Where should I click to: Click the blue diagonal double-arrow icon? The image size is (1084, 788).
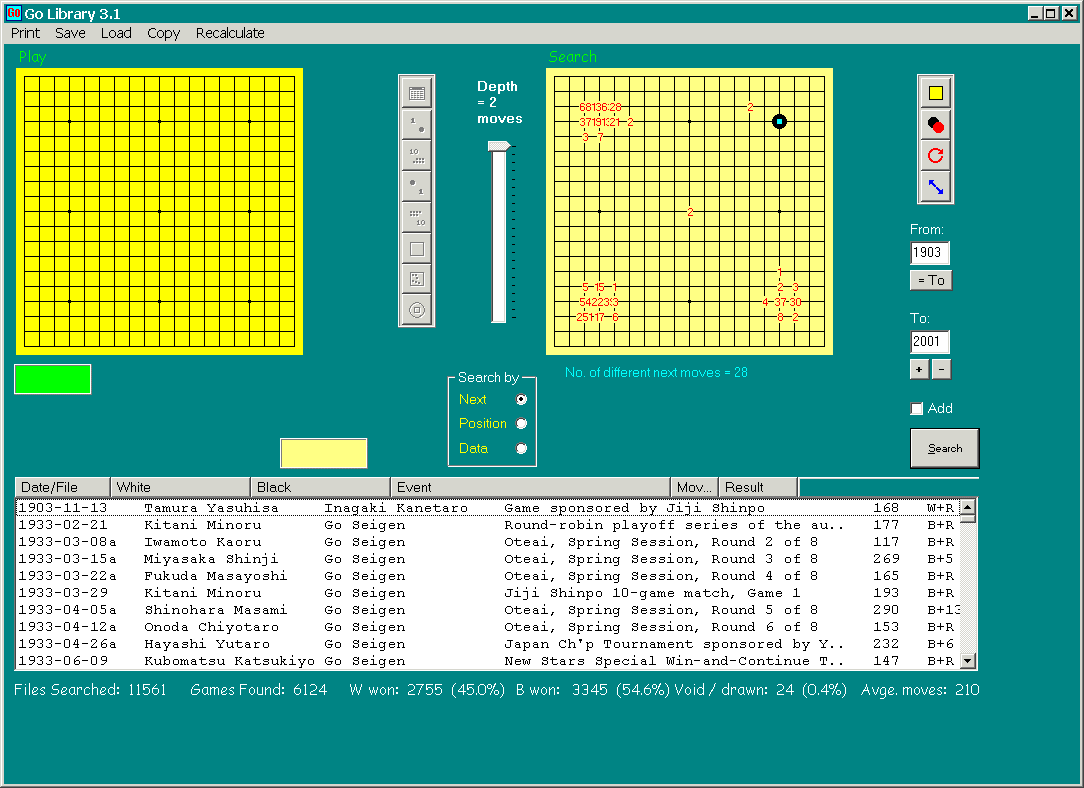point(935,187)
